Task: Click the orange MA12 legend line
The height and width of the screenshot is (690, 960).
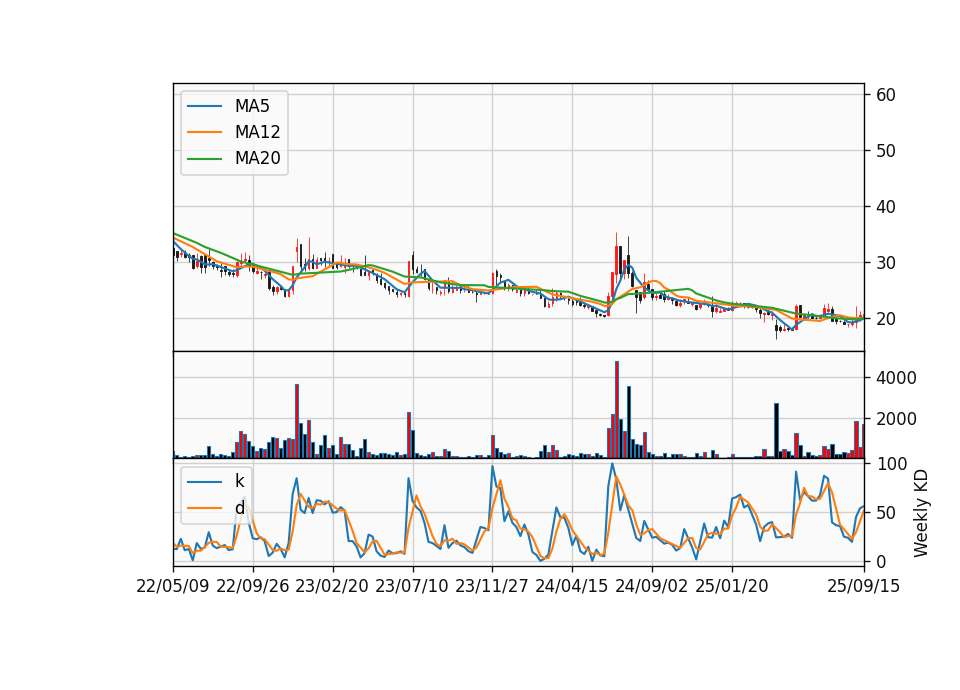Action: click(x=204, y=132)
